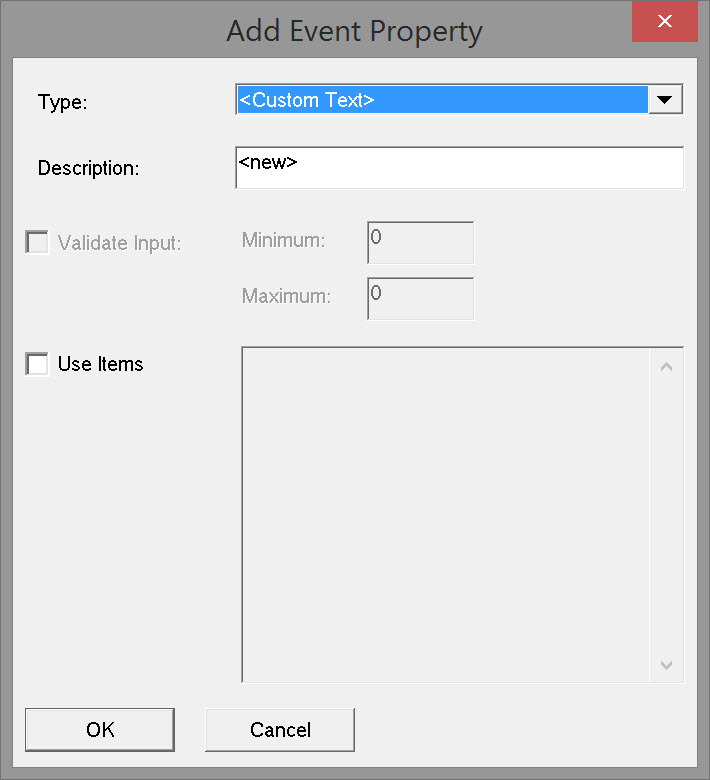The width and height of the screenshot is (710, 780).
Task: Open the Type dropdown arrow
Action: pos(665,100)
